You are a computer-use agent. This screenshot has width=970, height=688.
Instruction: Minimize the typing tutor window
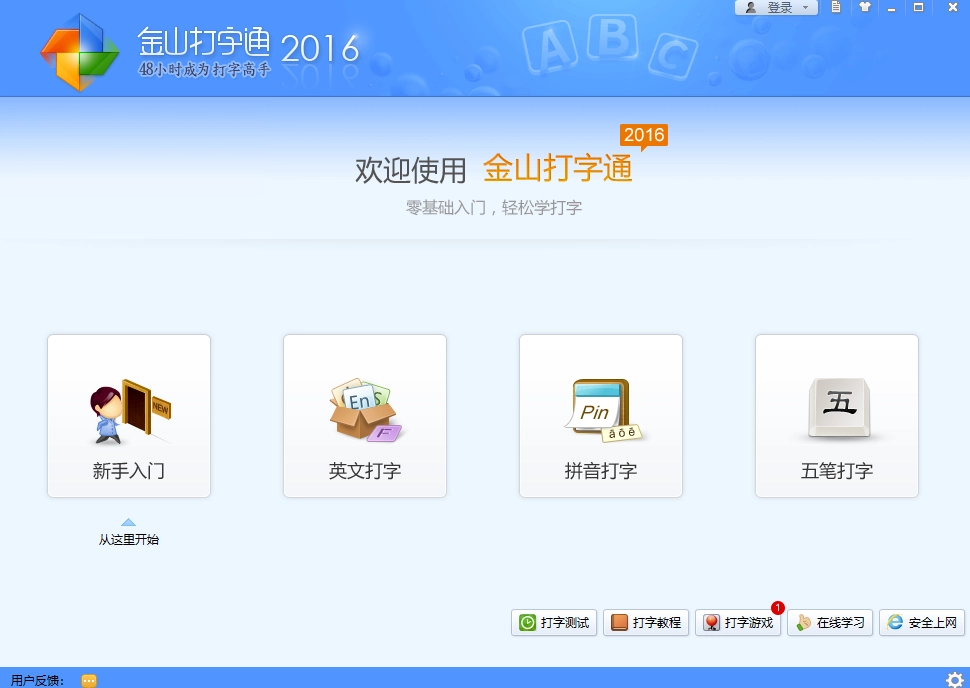click(x=891, y=8)
